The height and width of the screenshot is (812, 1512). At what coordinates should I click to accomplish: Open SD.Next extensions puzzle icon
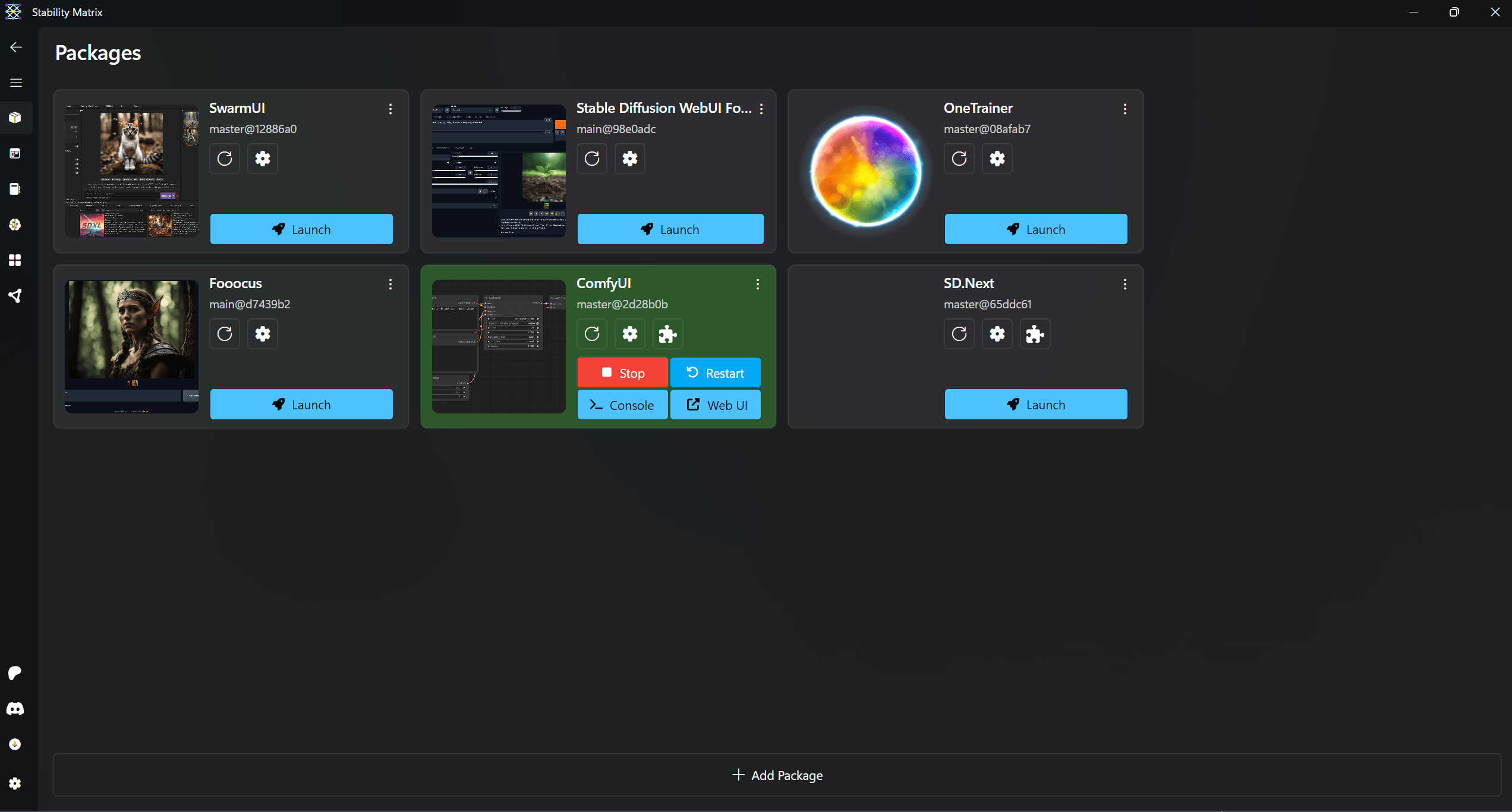[x=1035, y=334]
